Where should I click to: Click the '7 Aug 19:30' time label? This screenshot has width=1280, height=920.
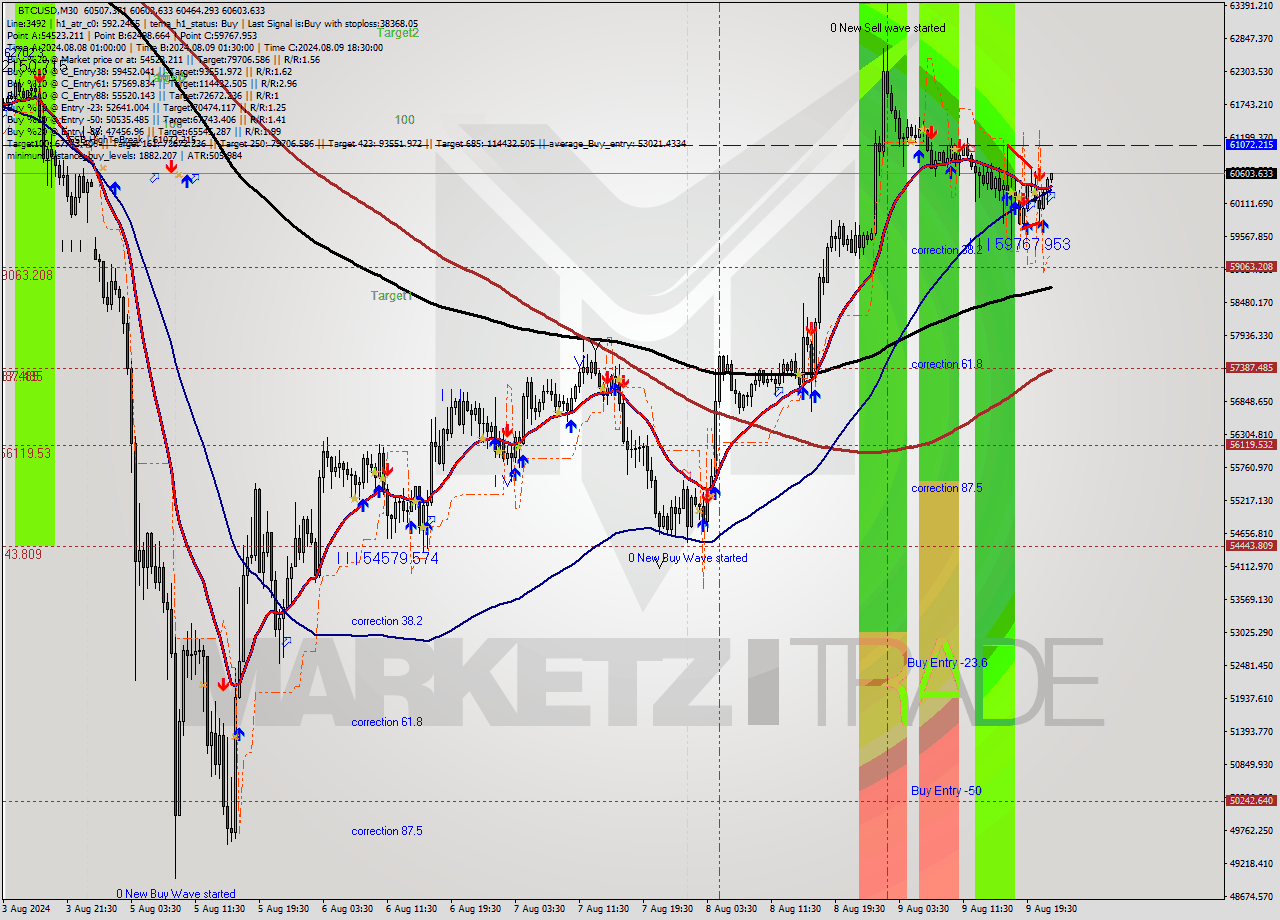click(667, 909)
